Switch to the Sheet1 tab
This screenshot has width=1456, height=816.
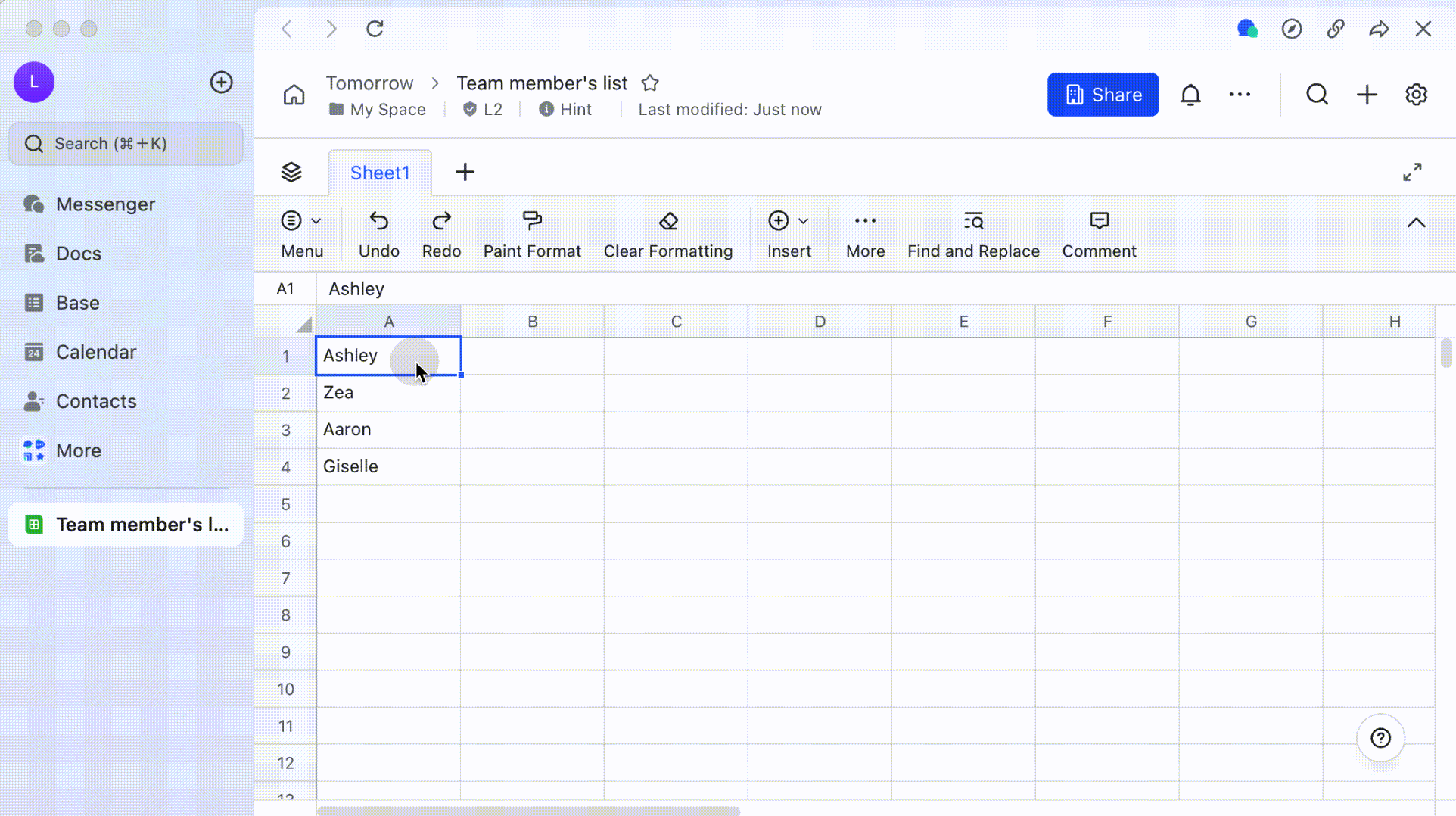point(380,172)
